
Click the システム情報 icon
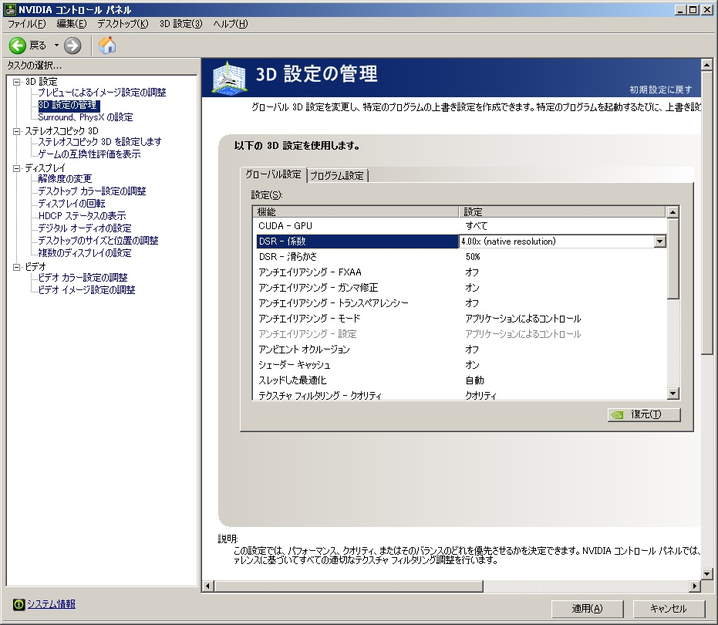(x=18, y=604)
